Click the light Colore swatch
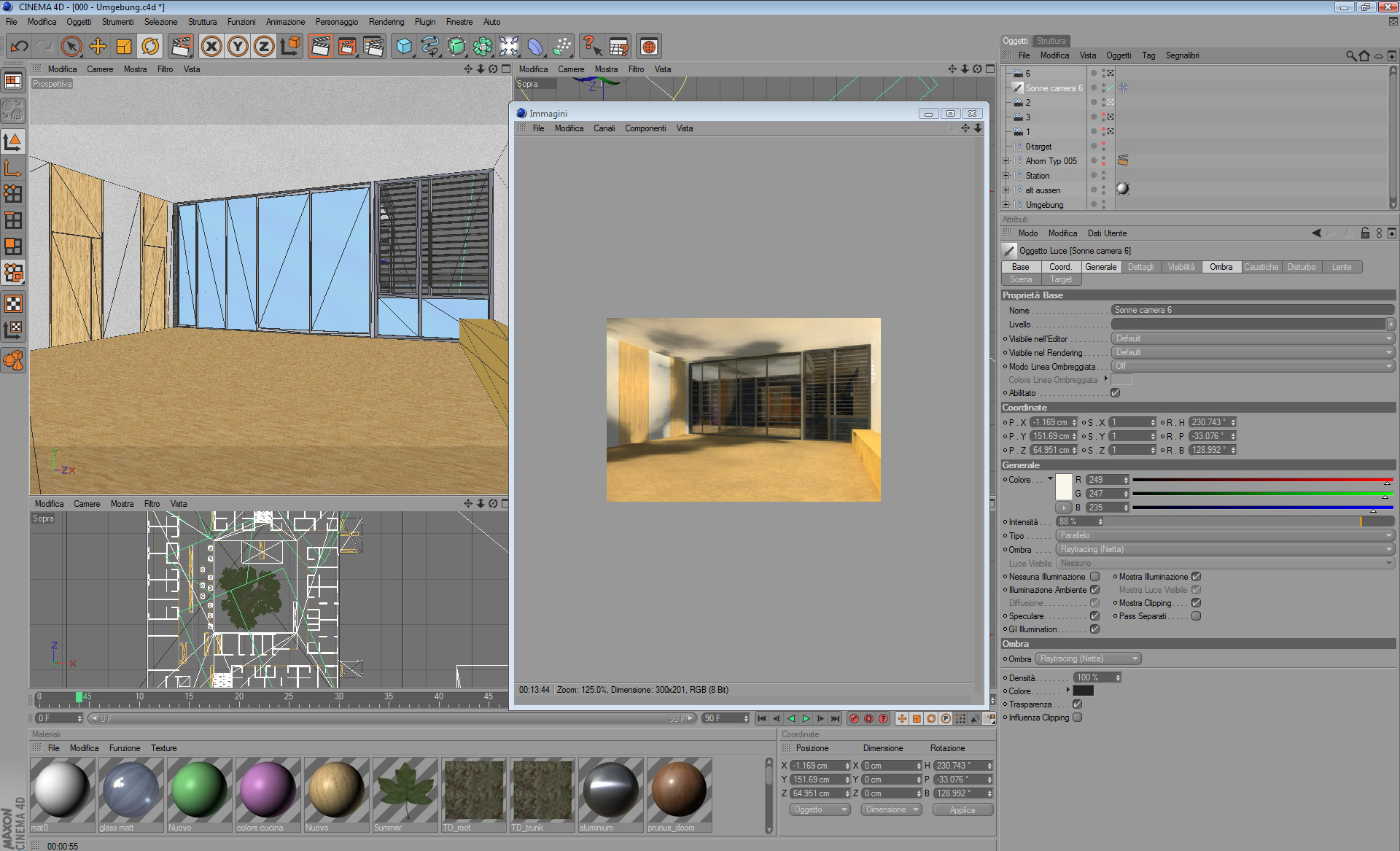The height and width of the screenshot is (851, 1400). tap(1064, 486)
